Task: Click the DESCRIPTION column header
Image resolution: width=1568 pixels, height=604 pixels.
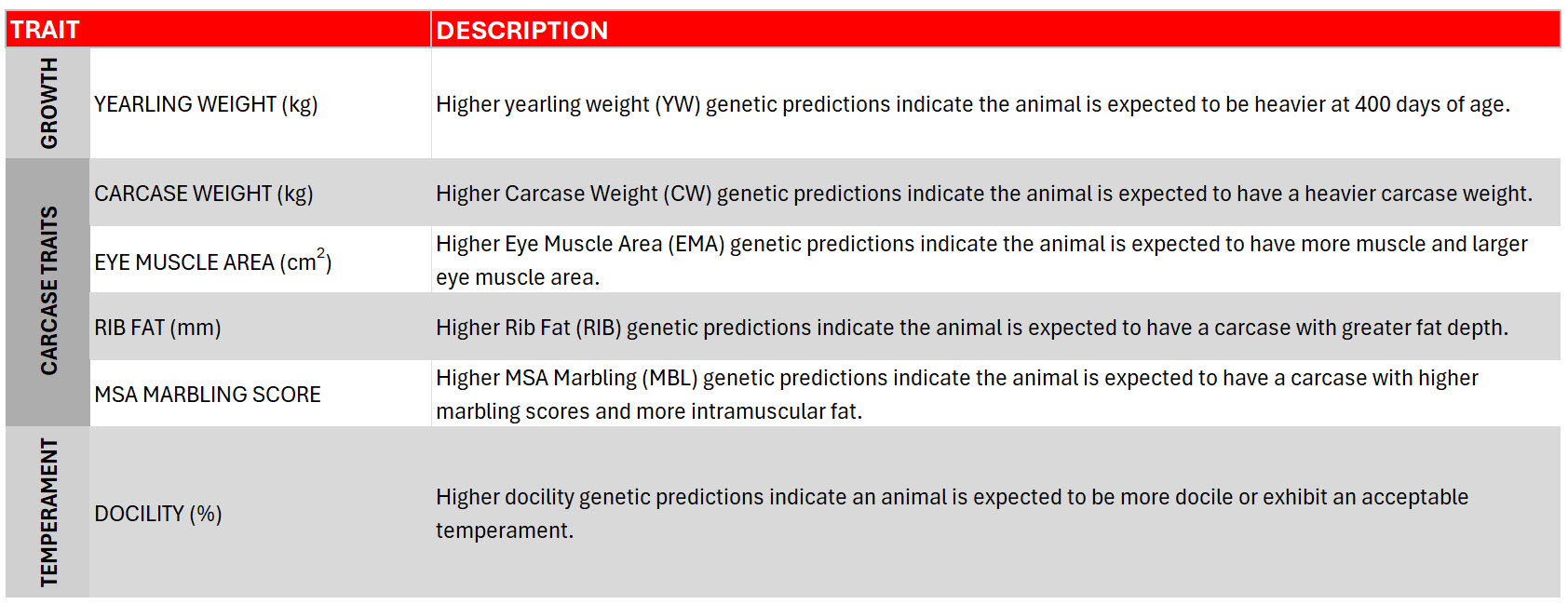Action: (521, 31)
